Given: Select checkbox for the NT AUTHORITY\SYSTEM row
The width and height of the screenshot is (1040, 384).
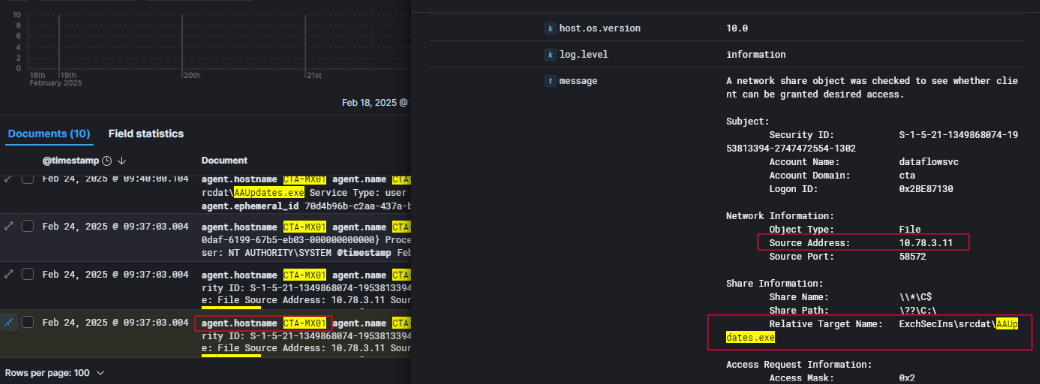Looking at the screenshot, I should [x=28, y=226].
